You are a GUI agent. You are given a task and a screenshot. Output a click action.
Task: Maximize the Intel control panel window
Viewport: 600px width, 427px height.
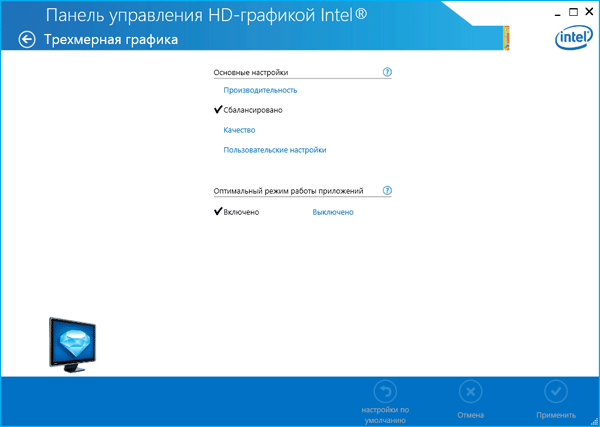[573, 12]
